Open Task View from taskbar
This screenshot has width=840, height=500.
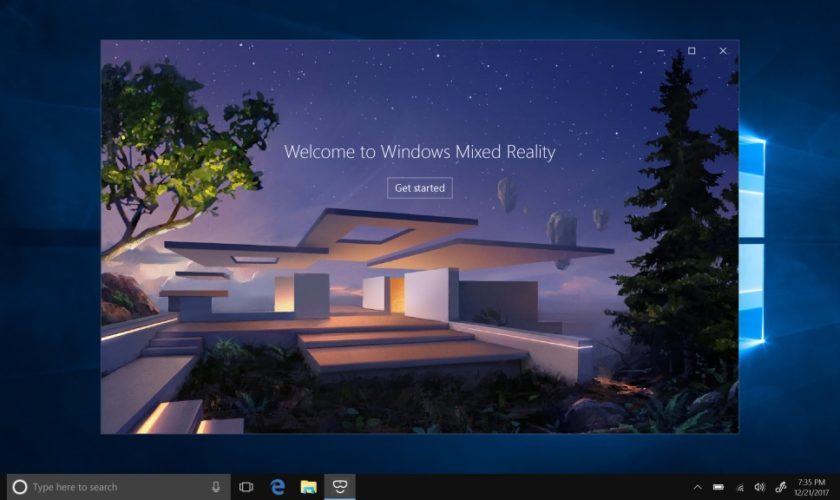click(246, 487)
